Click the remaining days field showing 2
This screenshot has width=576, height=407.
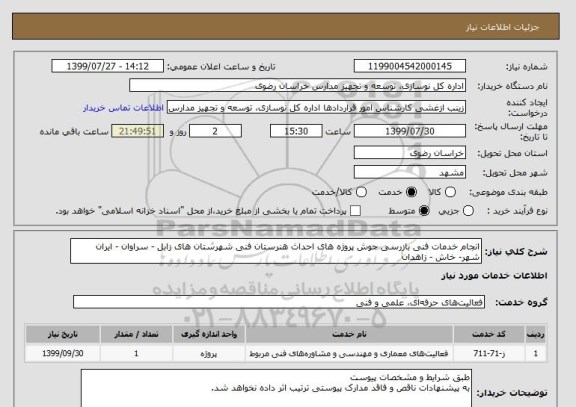(215, 131)
